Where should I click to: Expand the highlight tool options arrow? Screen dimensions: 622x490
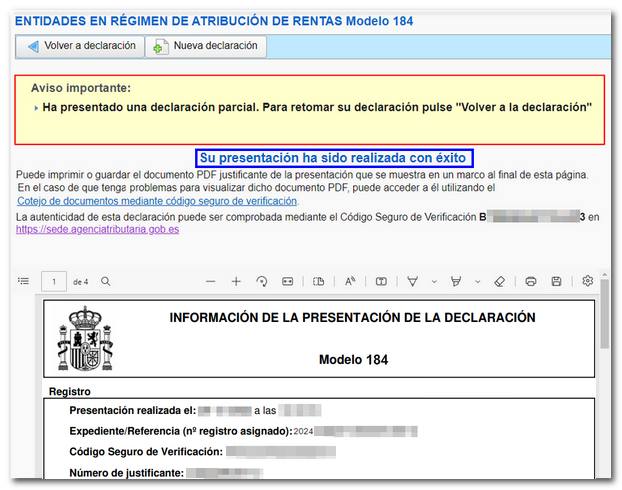pos(477,282)
